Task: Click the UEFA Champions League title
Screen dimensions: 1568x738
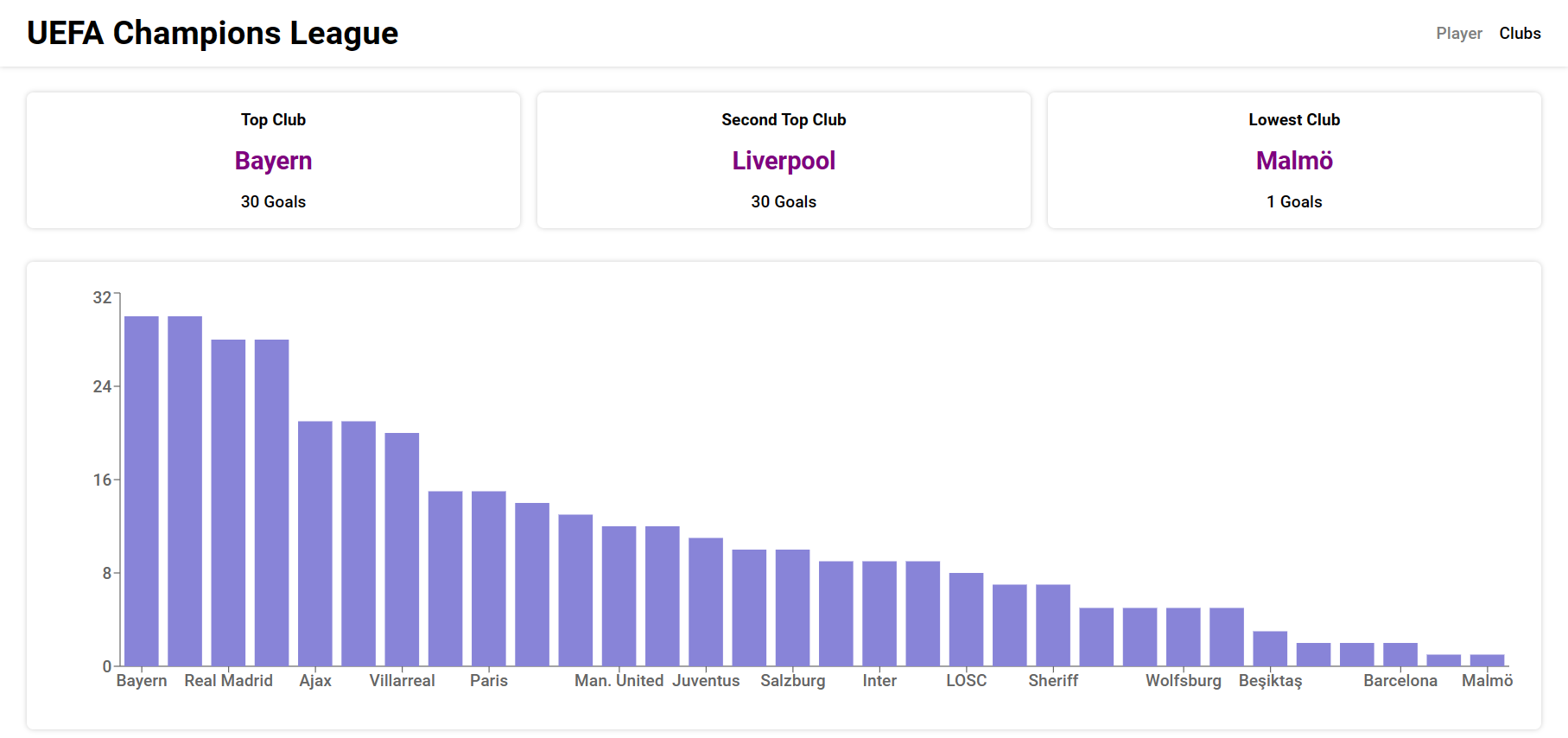Action: 213,33
